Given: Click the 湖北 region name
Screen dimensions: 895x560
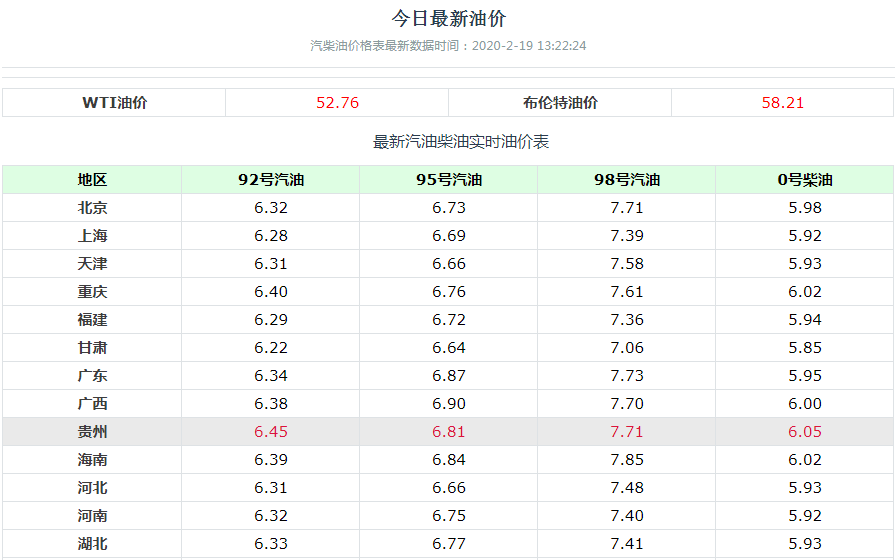Looking at the screenshot, I should [x=92, y=544].
